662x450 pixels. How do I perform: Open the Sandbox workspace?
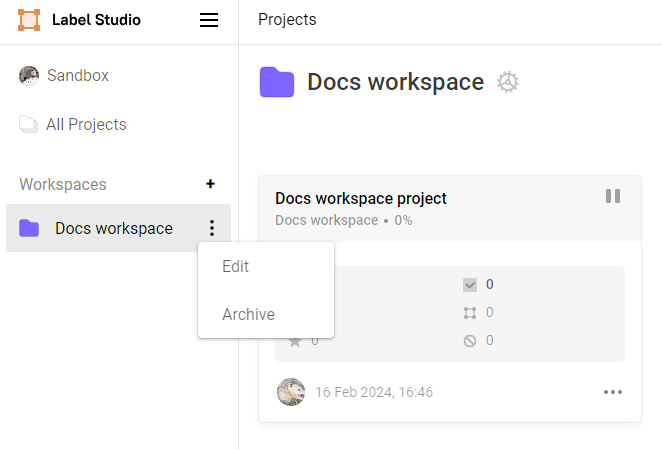click(x=77, y=75)
